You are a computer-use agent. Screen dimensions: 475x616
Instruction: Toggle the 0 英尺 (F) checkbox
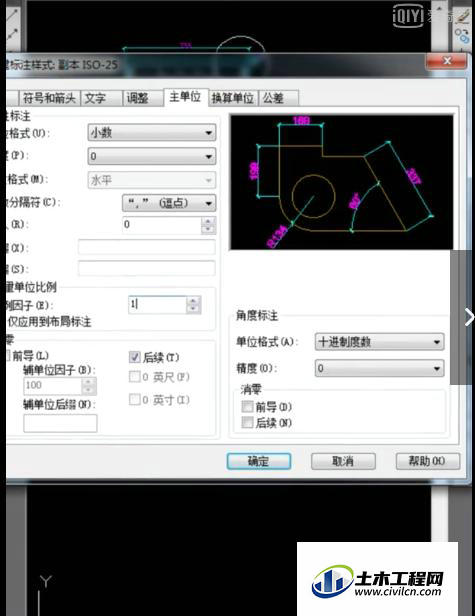(134, 377)
